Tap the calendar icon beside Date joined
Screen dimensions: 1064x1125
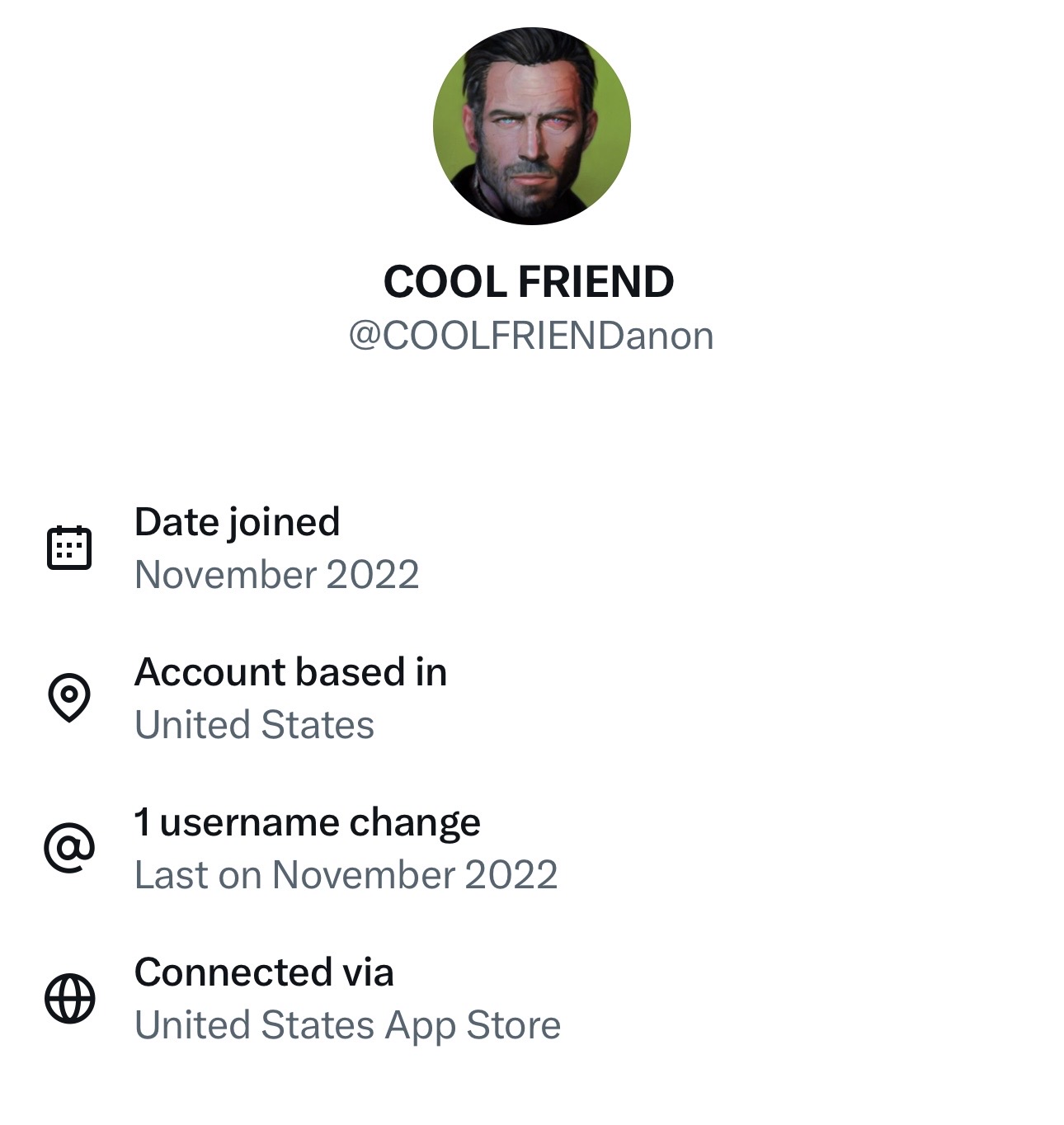(x=69, y=548)
